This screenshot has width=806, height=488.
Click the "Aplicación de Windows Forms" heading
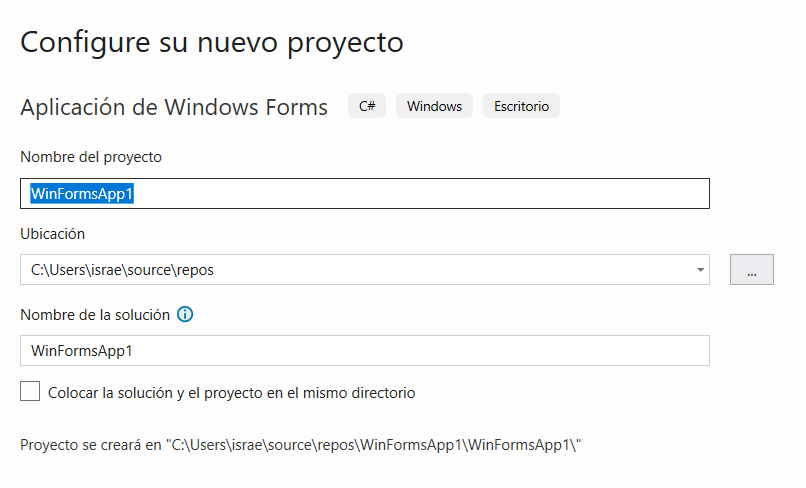(174, 107)
